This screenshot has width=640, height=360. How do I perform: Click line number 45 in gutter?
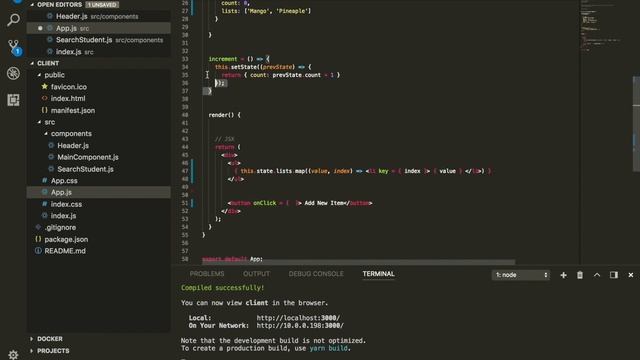tap(185, 155)
